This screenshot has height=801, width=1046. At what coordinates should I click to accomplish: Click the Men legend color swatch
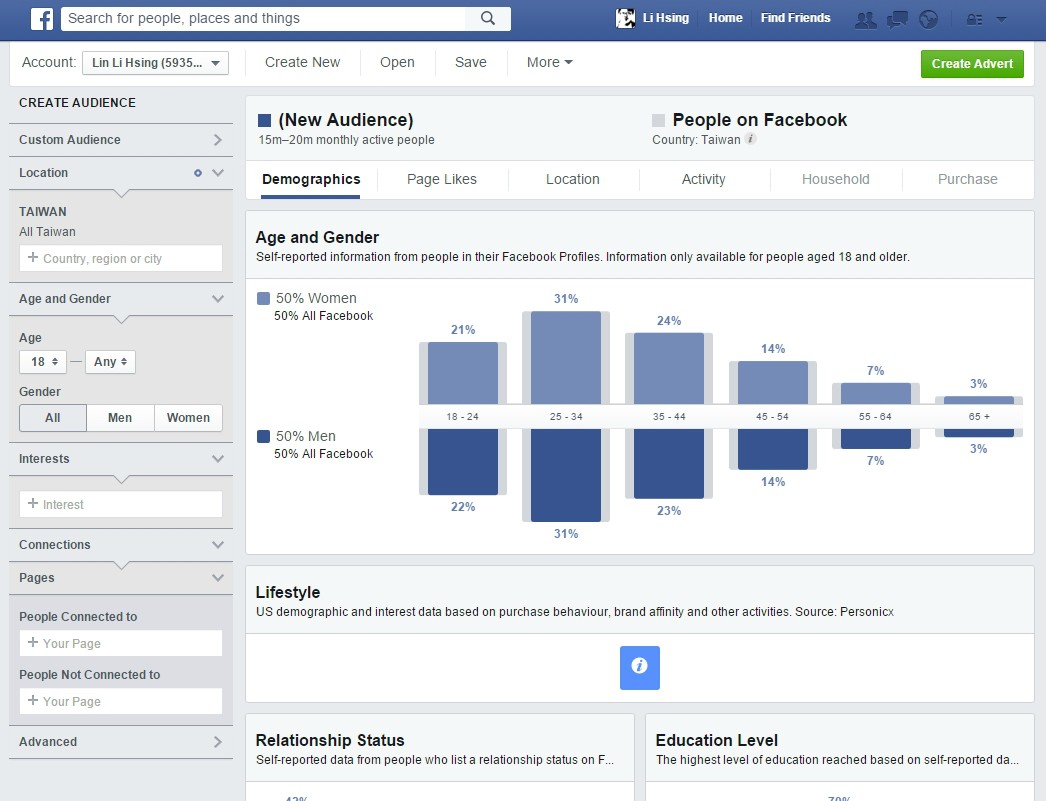point(264,436)
